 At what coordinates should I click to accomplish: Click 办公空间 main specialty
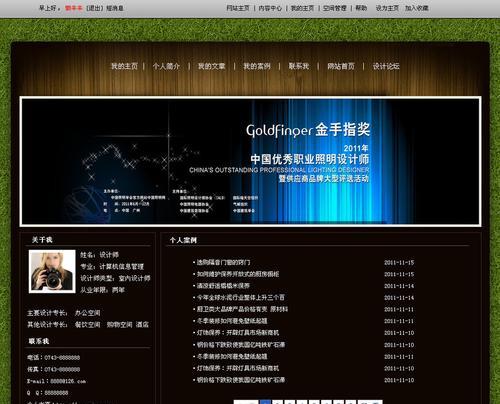coord(87,313)
